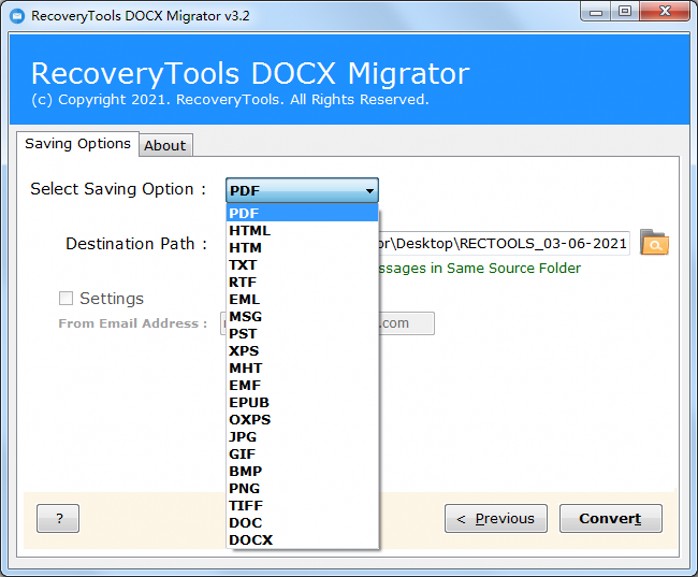Maximize the DOCX Migrator window
Viewport: 698px width, 577px height.
click(625, 12)
